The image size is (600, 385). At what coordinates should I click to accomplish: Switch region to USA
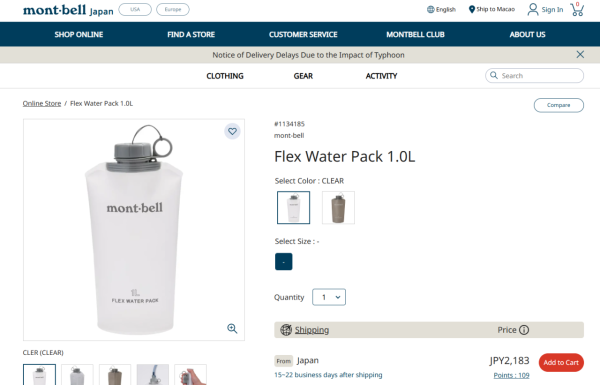click(135, 10)
